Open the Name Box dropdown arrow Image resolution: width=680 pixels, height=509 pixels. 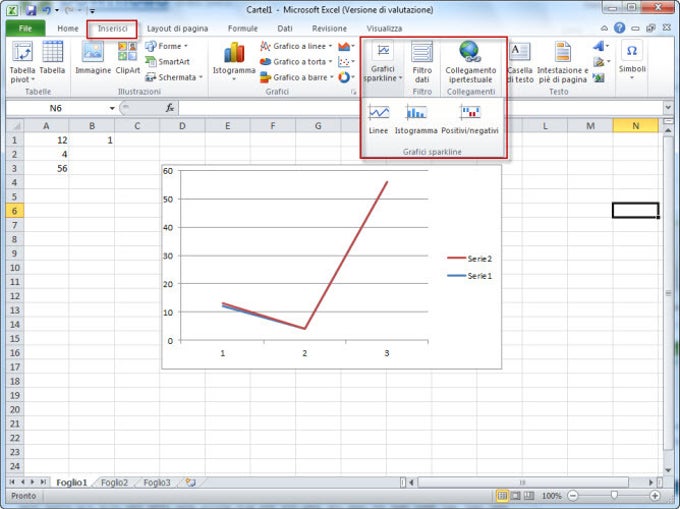click(x=112, y=108)
